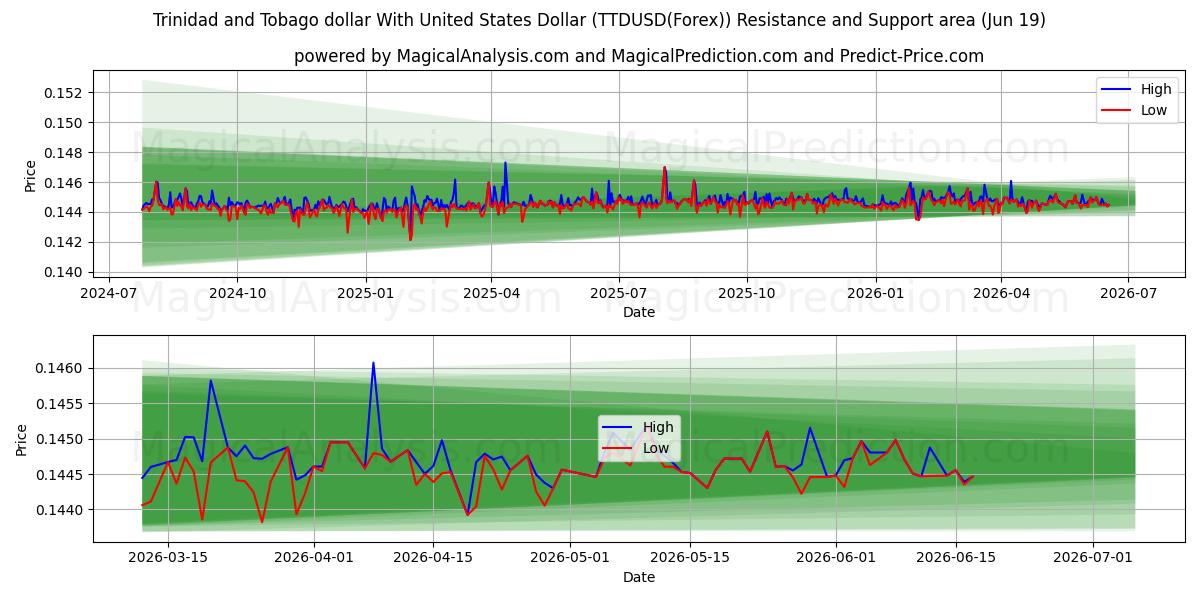1200x600 pixels.
Task: Click the 0.140 tick label on the top chart
Action: click(x=64, y=272)
